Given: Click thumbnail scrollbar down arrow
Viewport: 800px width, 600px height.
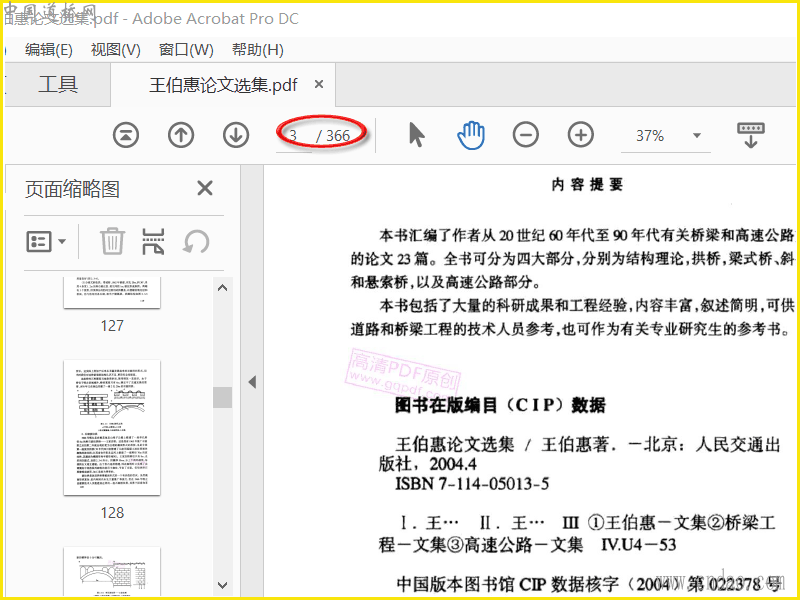Looking at the screenshot, I should click(222, 585).
